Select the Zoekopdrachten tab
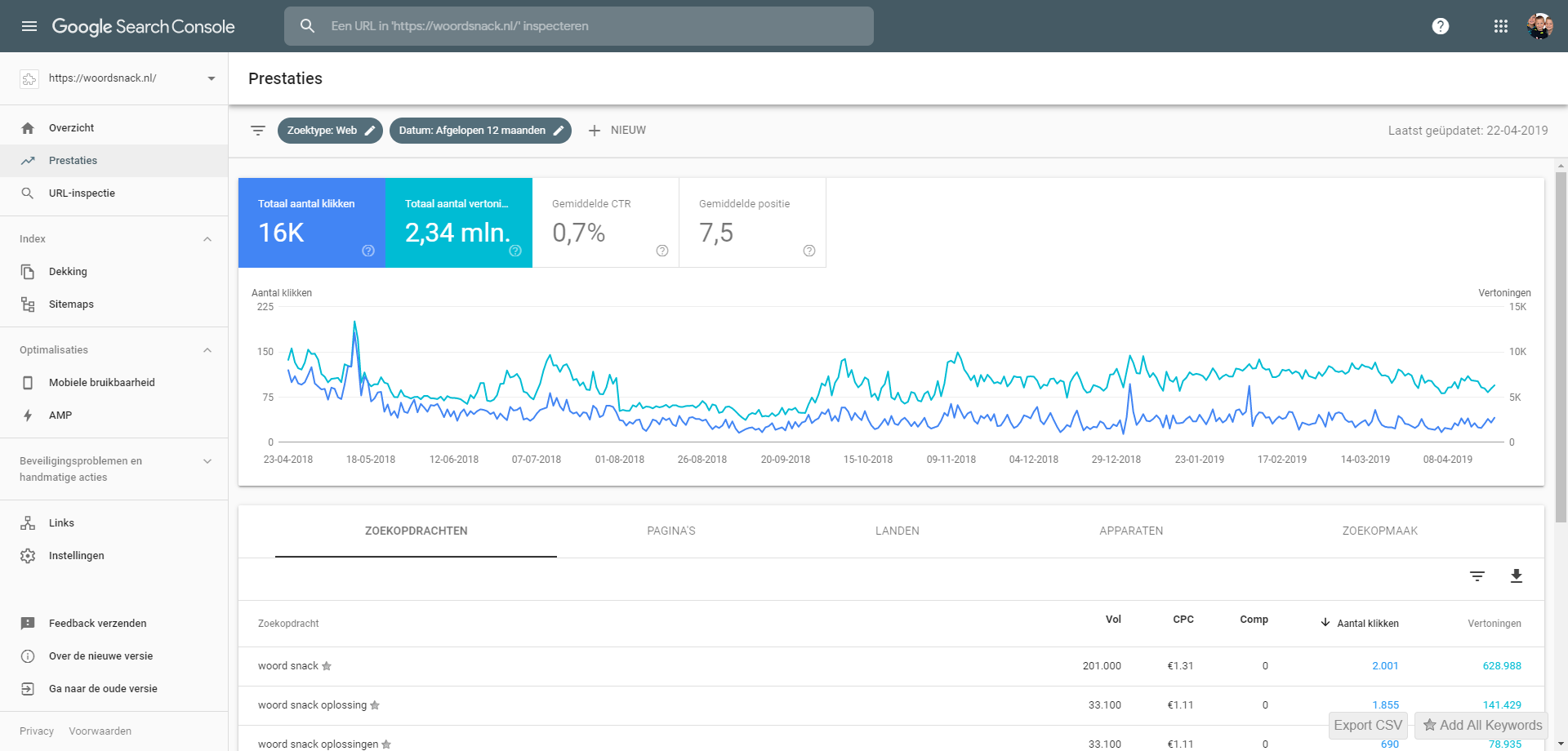 click(416, 531)
